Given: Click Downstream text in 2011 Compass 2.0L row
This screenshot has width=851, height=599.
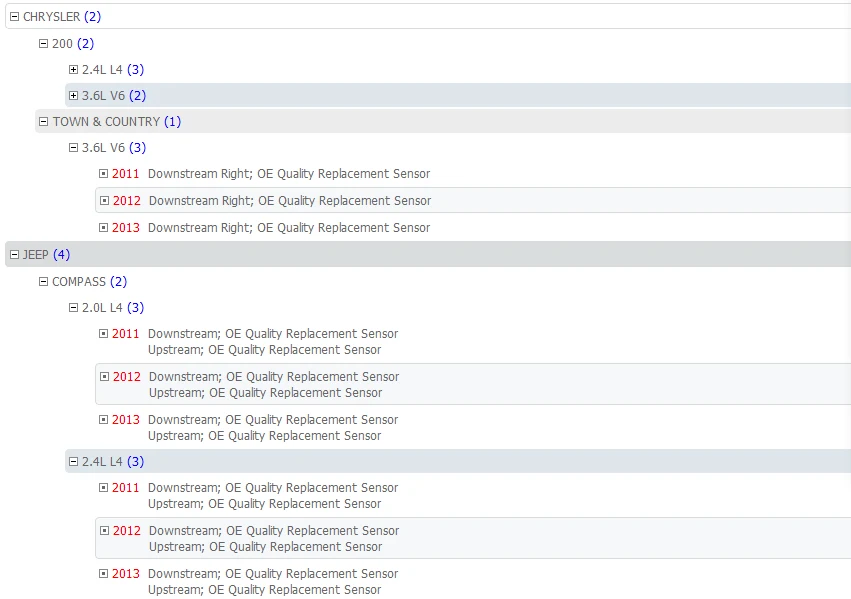Looking at the screenshot, I should click(x=273, y=334).
